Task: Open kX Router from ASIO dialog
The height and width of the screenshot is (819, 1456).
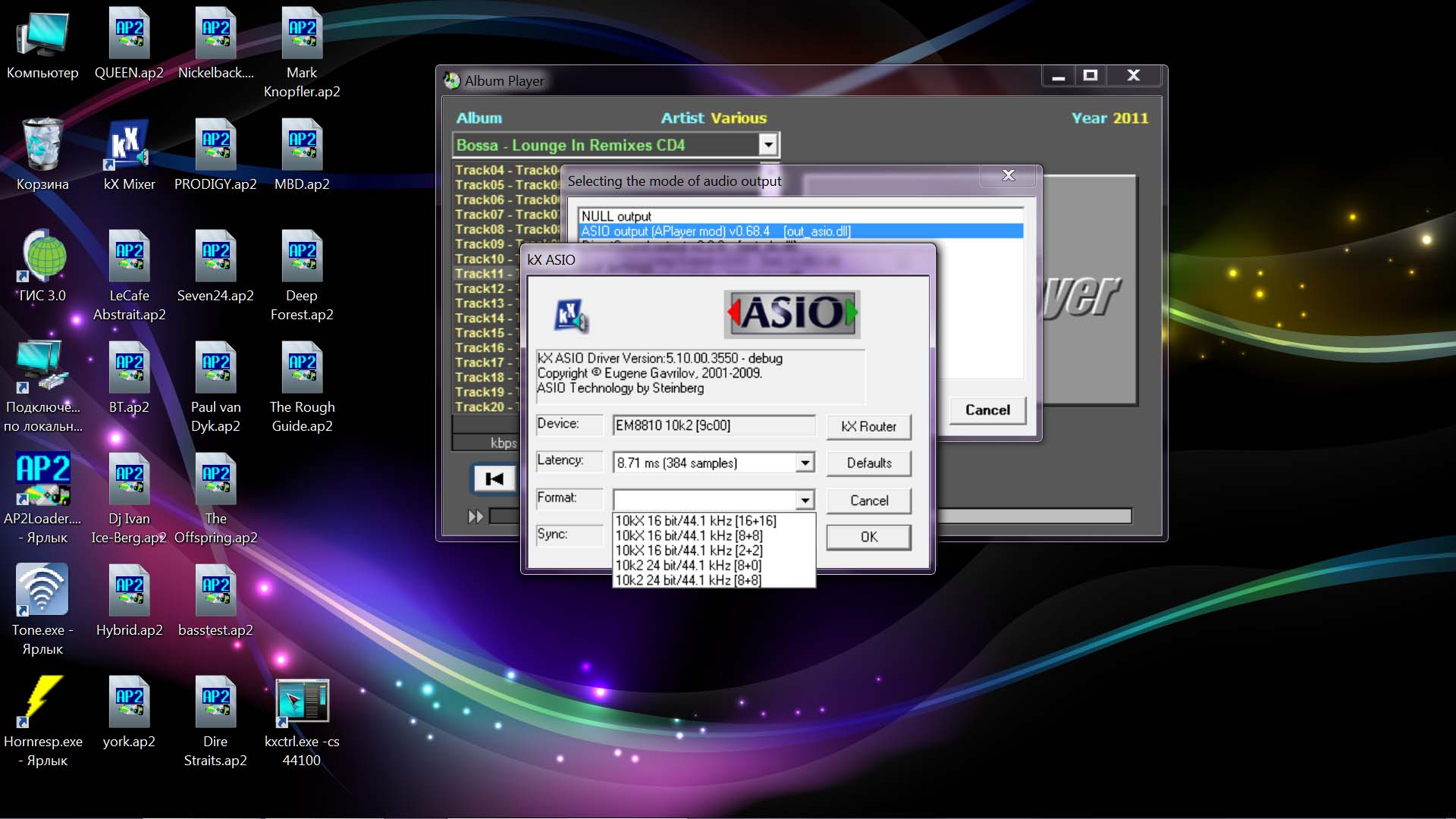Action: point(868,426)
